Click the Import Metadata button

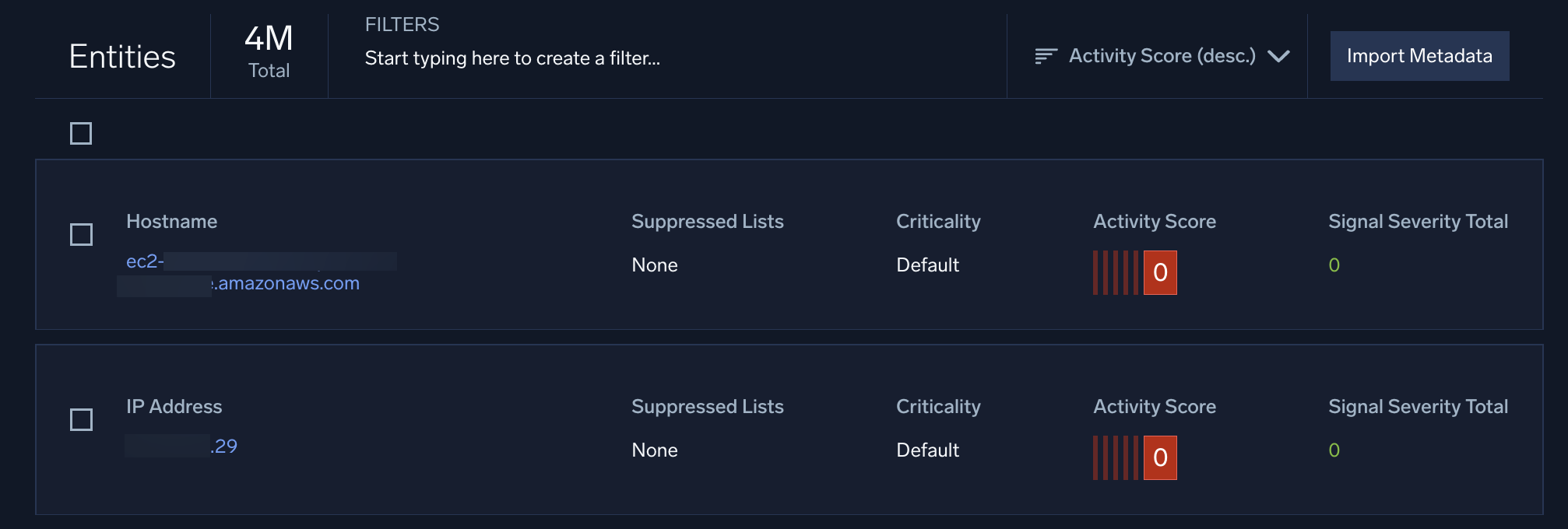click(x=1419, y=56)
